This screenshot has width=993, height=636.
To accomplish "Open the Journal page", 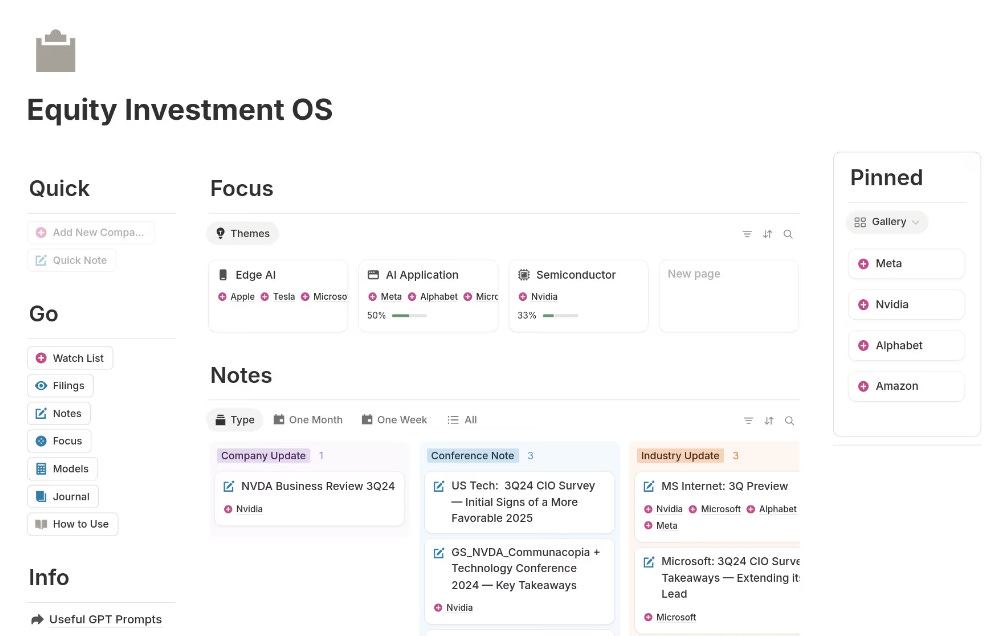I will click(63, 497).
